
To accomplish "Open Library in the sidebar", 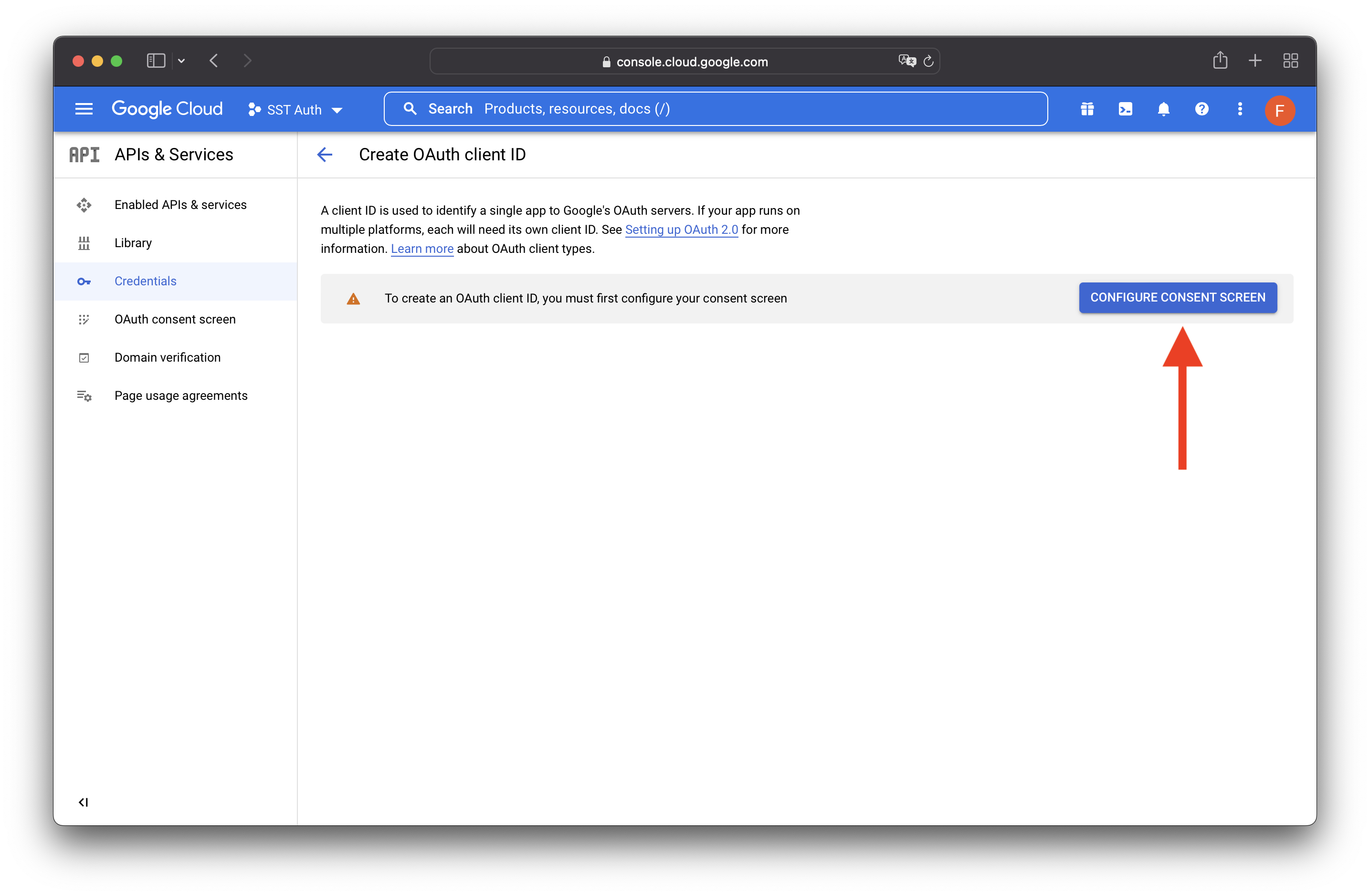I will (x=176, y=243).
